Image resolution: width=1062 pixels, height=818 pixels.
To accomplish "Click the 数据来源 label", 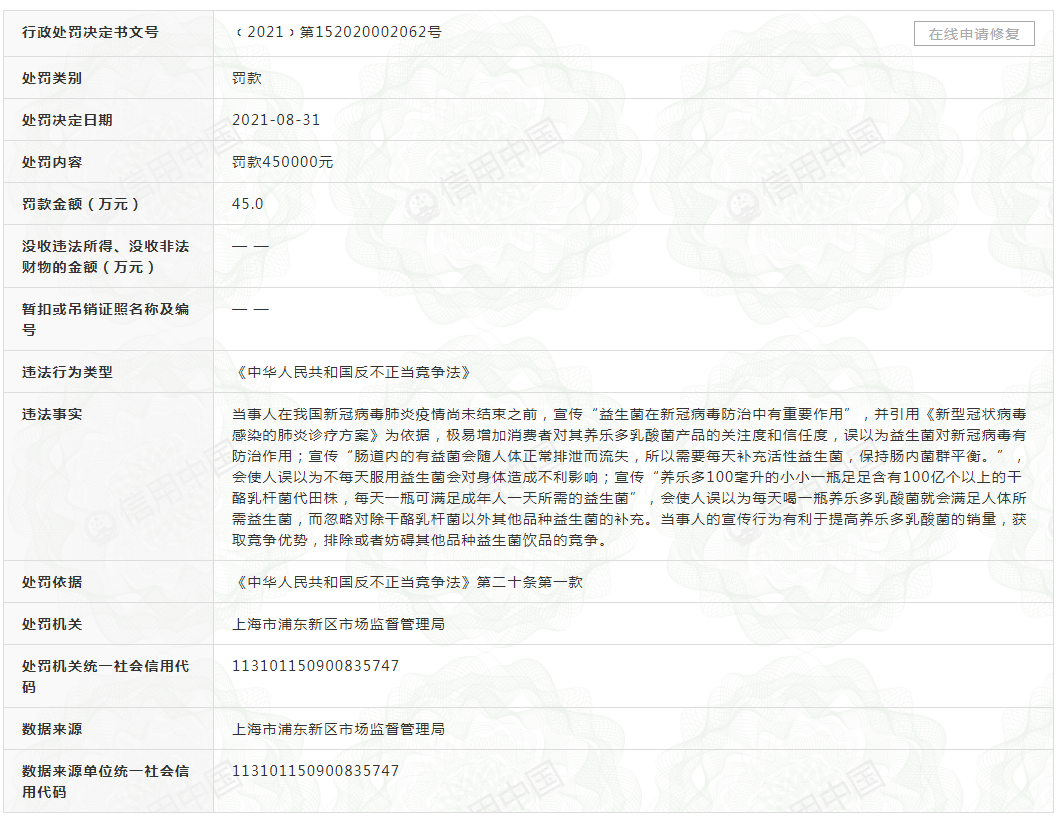I will click(x=51, y=729).
